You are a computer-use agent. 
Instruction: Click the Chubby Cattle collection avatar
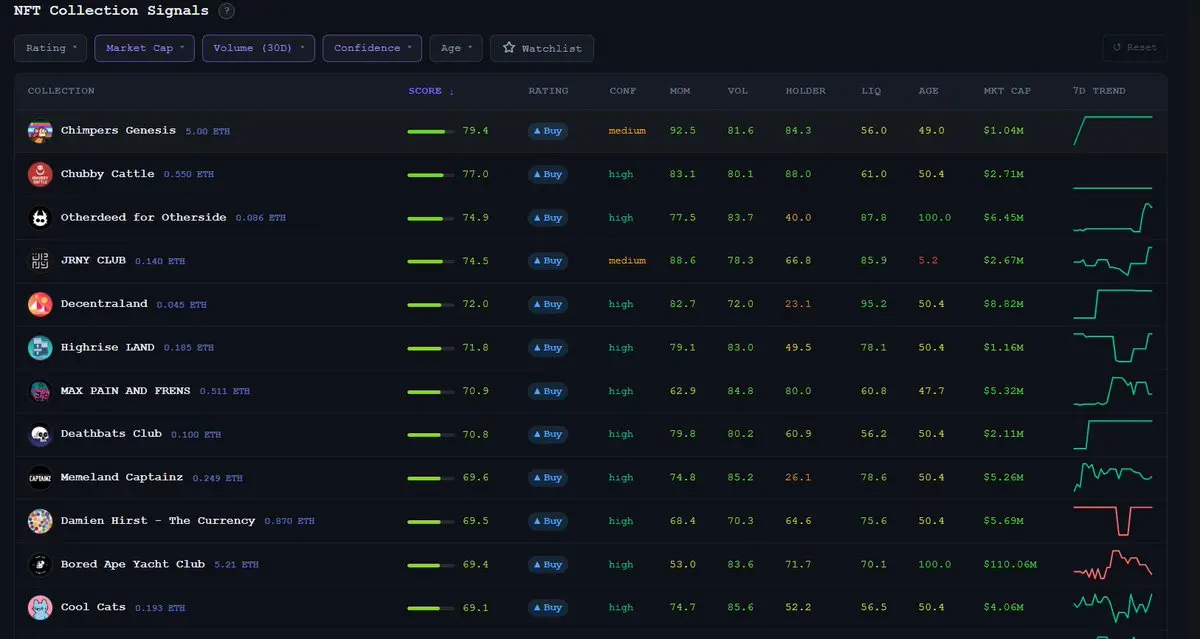pyautogui.click(x=40, y=174)
